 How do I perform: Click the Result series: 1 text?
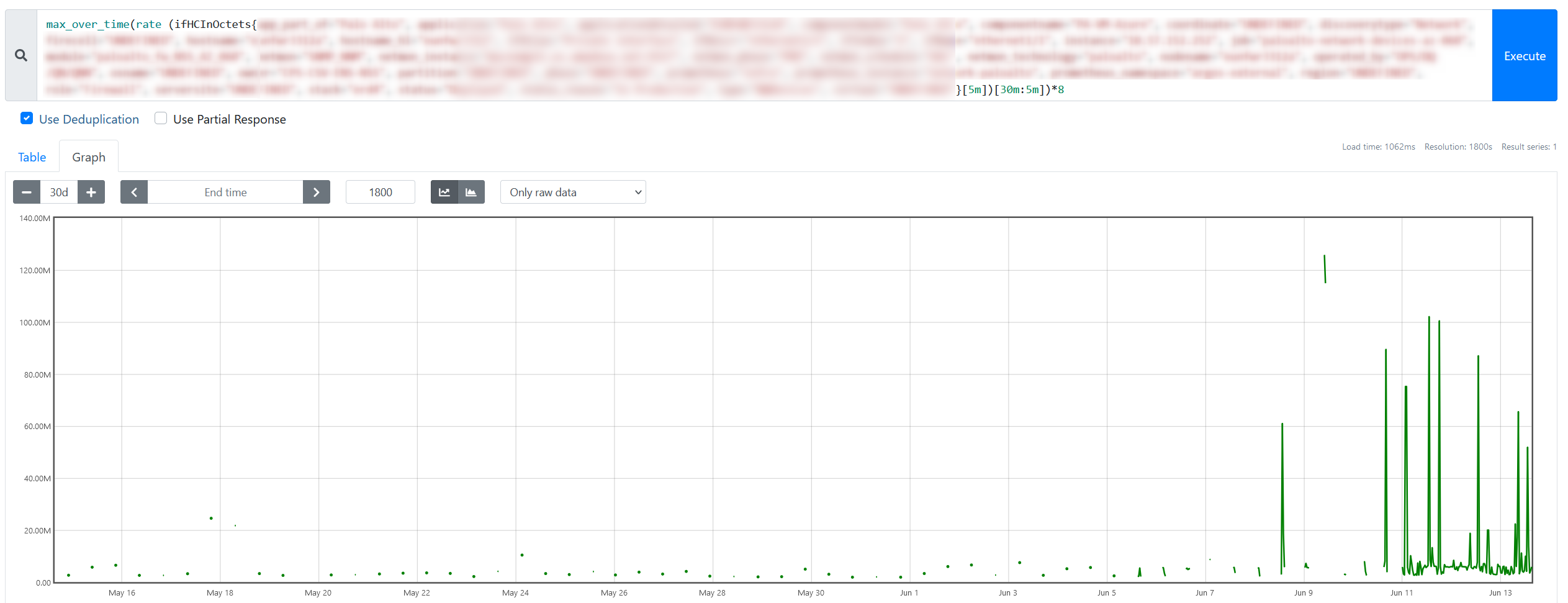1529,147
